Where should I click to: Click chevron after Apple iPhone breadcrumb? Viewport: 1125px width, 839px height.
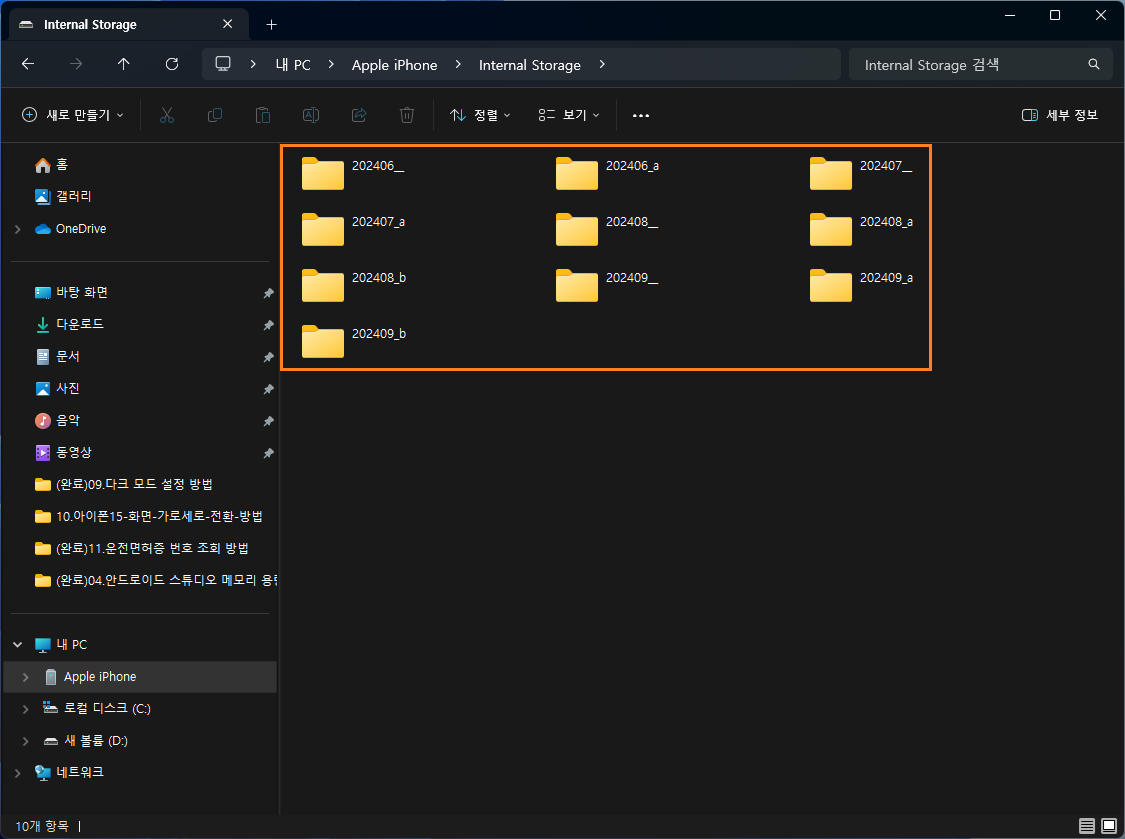(x=458, y=65)
